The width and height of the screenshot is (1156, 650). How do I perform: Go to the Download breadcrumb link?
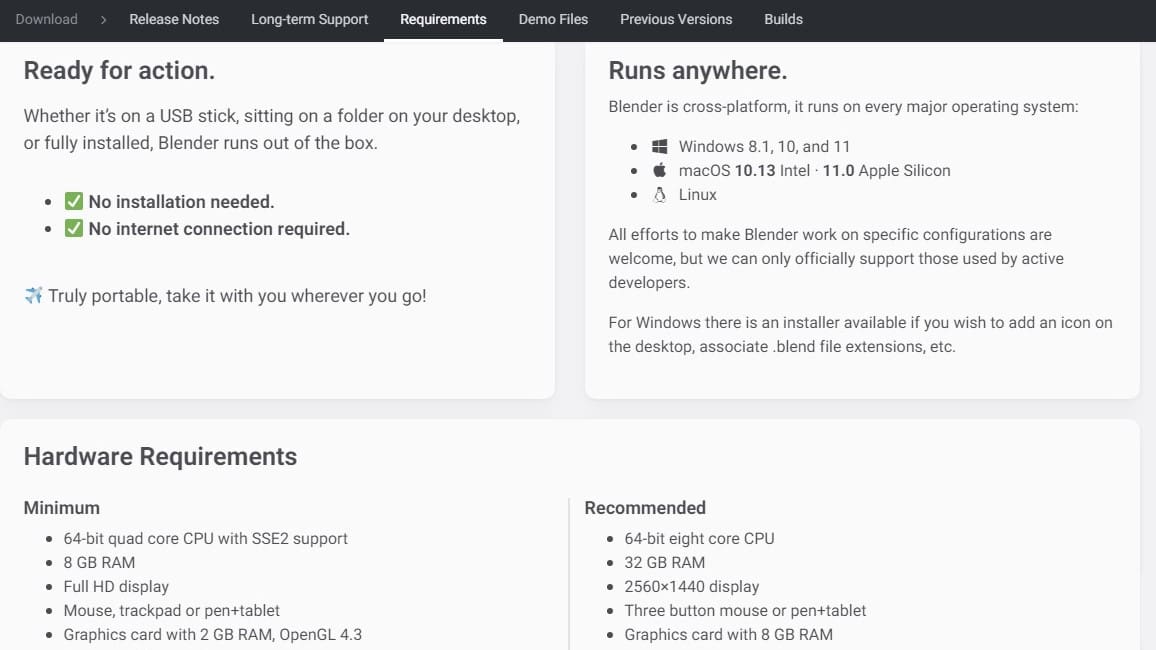pos(46,19)
